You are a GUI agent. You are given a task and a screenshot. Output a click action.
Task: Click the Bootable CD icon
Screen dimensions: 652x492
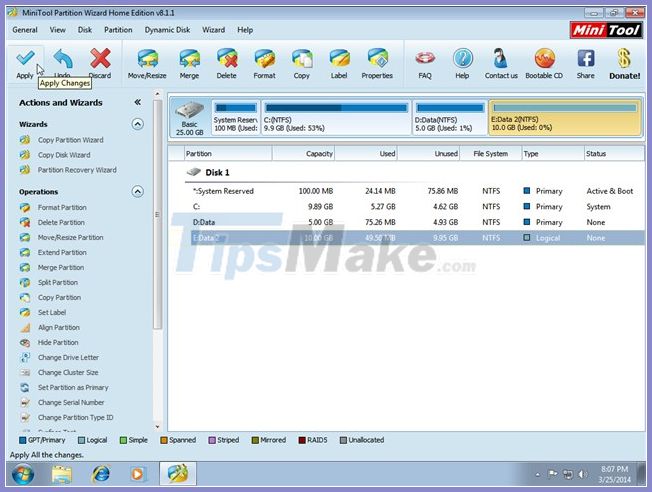coord(544,59)
